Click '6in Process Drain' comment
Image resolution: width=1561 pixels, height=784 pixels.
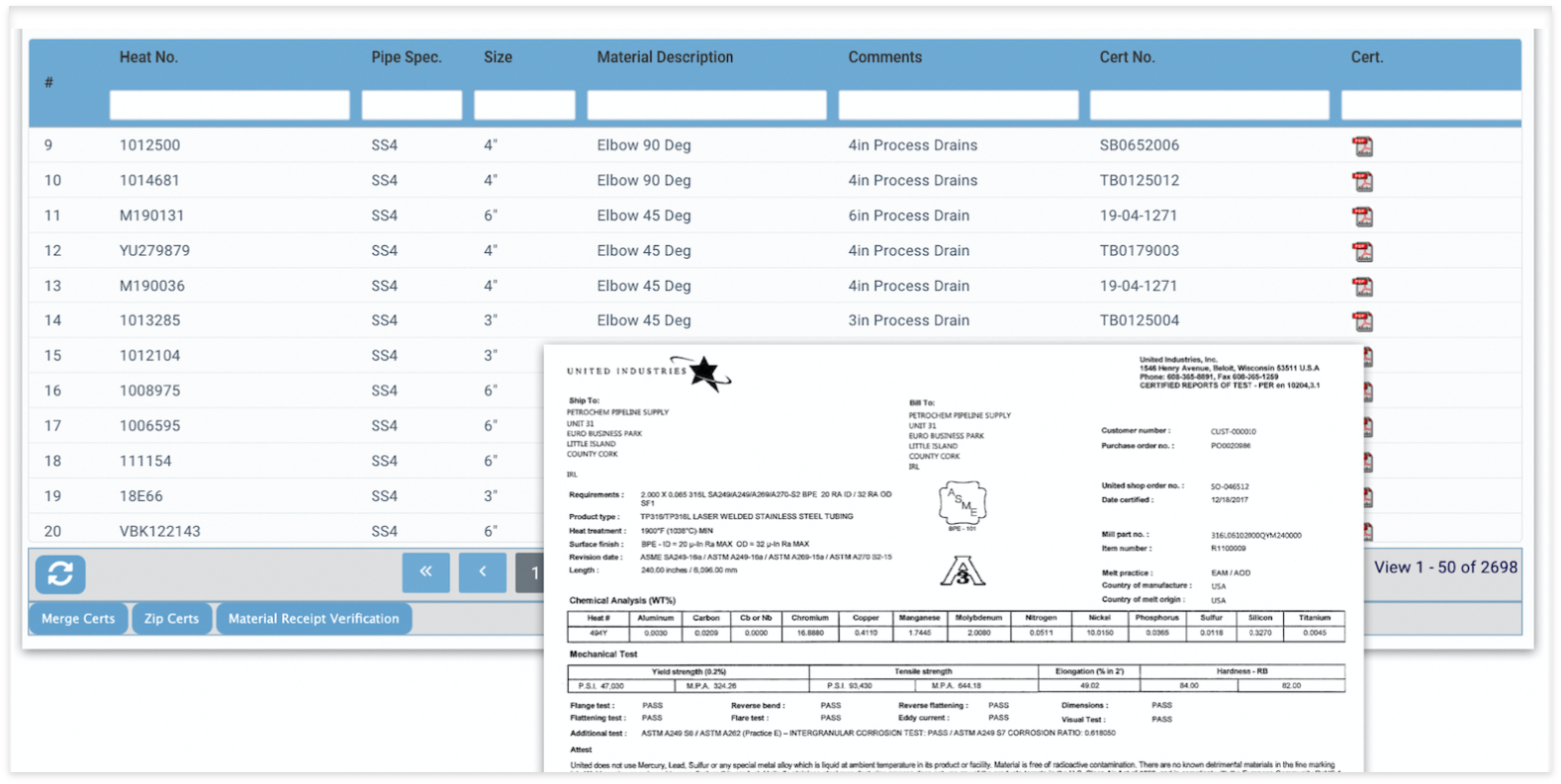click(x=908, y=216)
